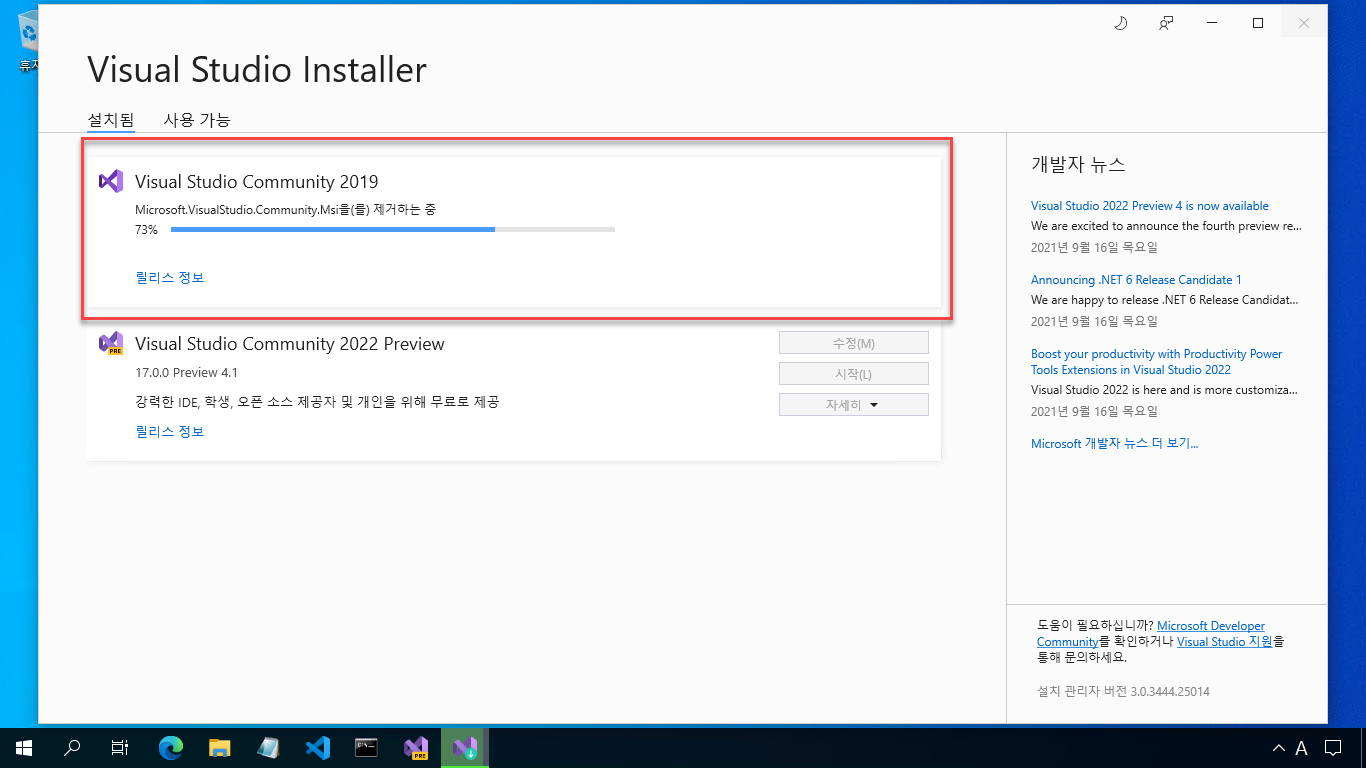Open 릴리스 정보 link under Community 2019

[x=170, y=278]
